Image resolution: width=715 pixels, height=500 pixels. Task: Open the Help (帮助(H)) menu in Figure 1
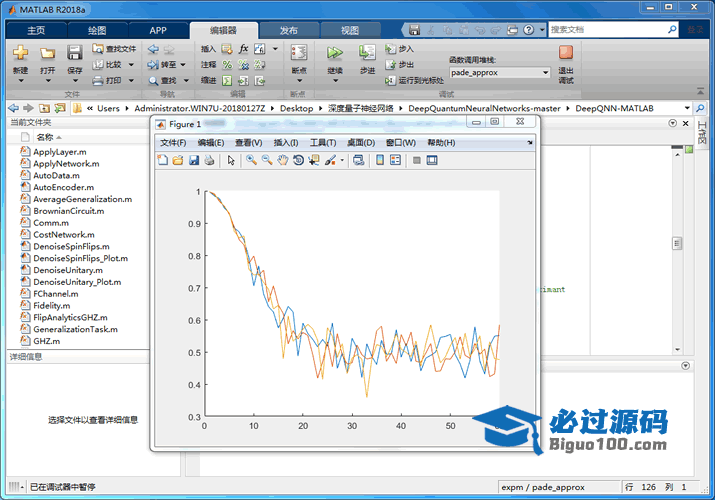(441, 143)
